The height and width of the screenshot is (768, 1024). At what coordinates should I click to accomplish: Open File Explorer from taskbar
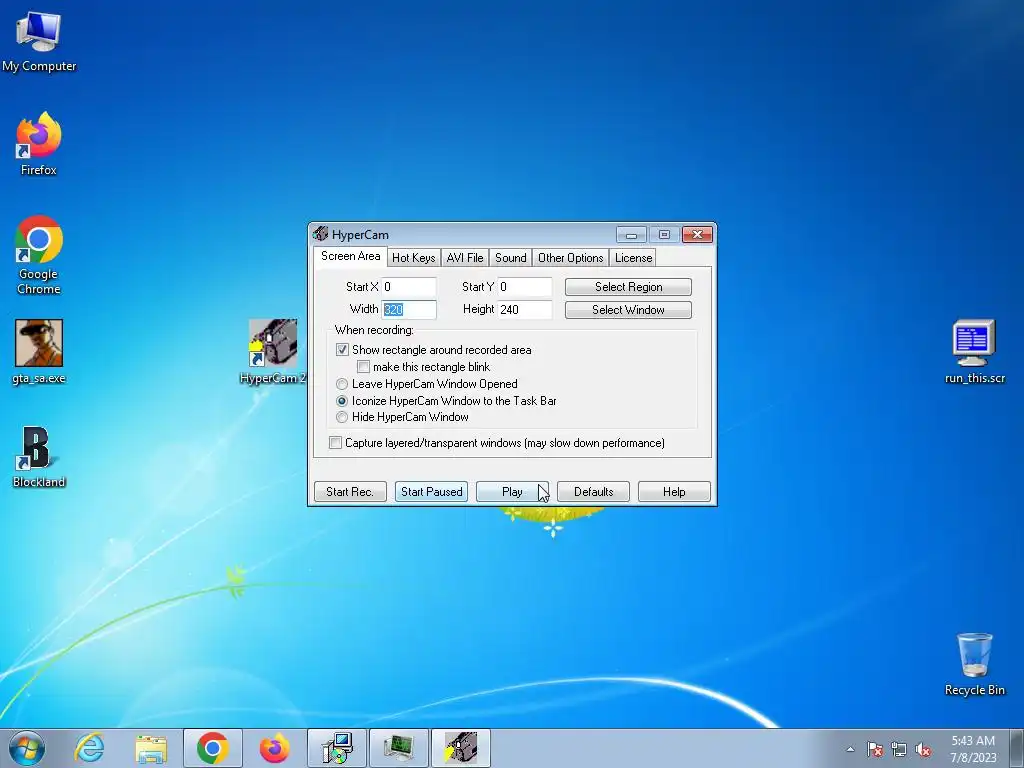[151, 748]
